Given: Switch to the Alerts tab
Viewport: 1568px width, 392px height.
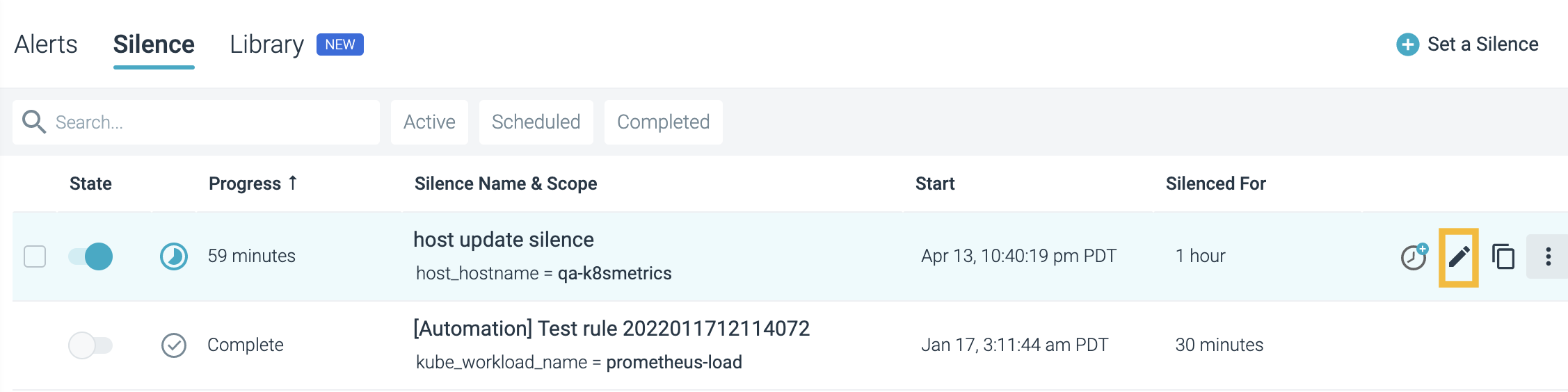Looking at the screenshot, I should point(46,44).
